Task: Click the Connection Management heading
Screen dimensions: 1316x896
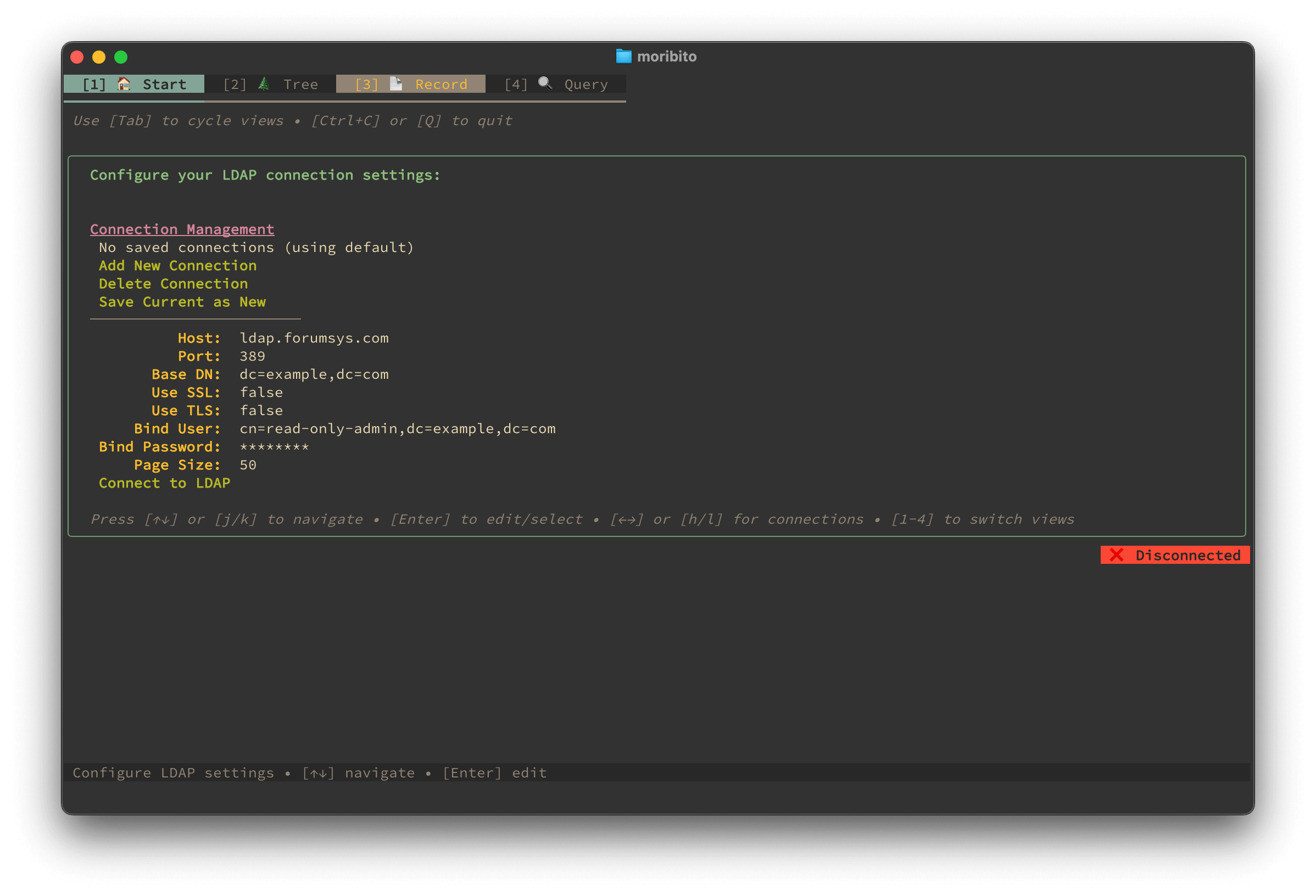Action: click(x=182, y=229)
